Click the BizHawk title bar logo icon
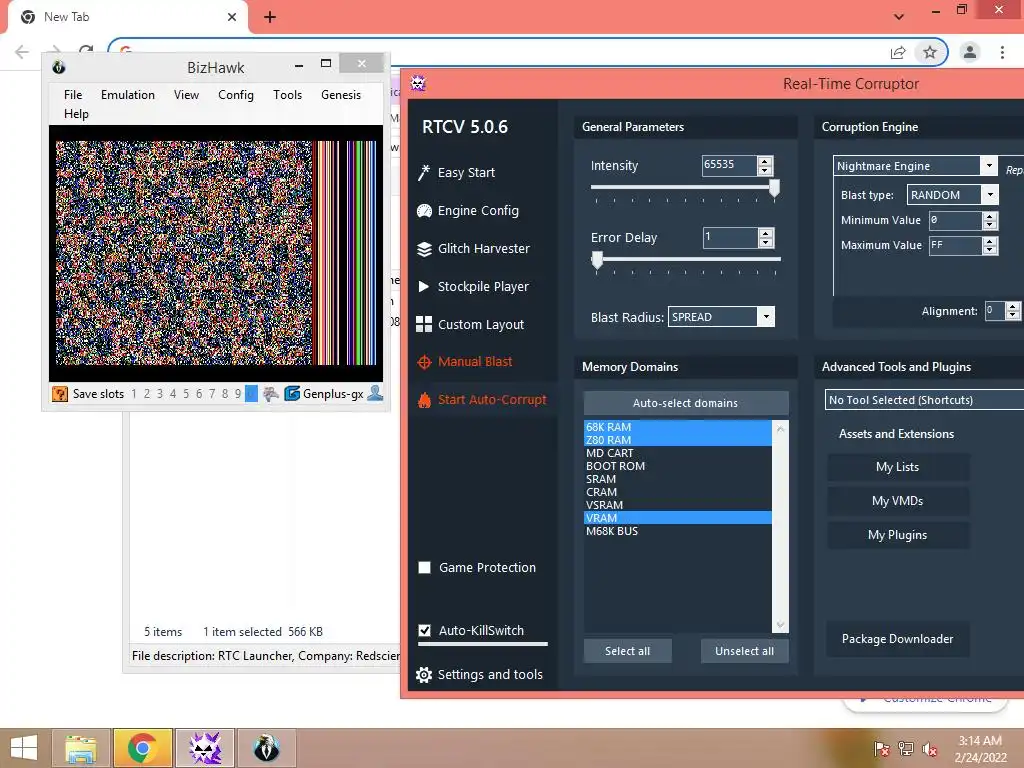Image resolution: width=1024 pixels, height=768 pixels. click(58, 67)
